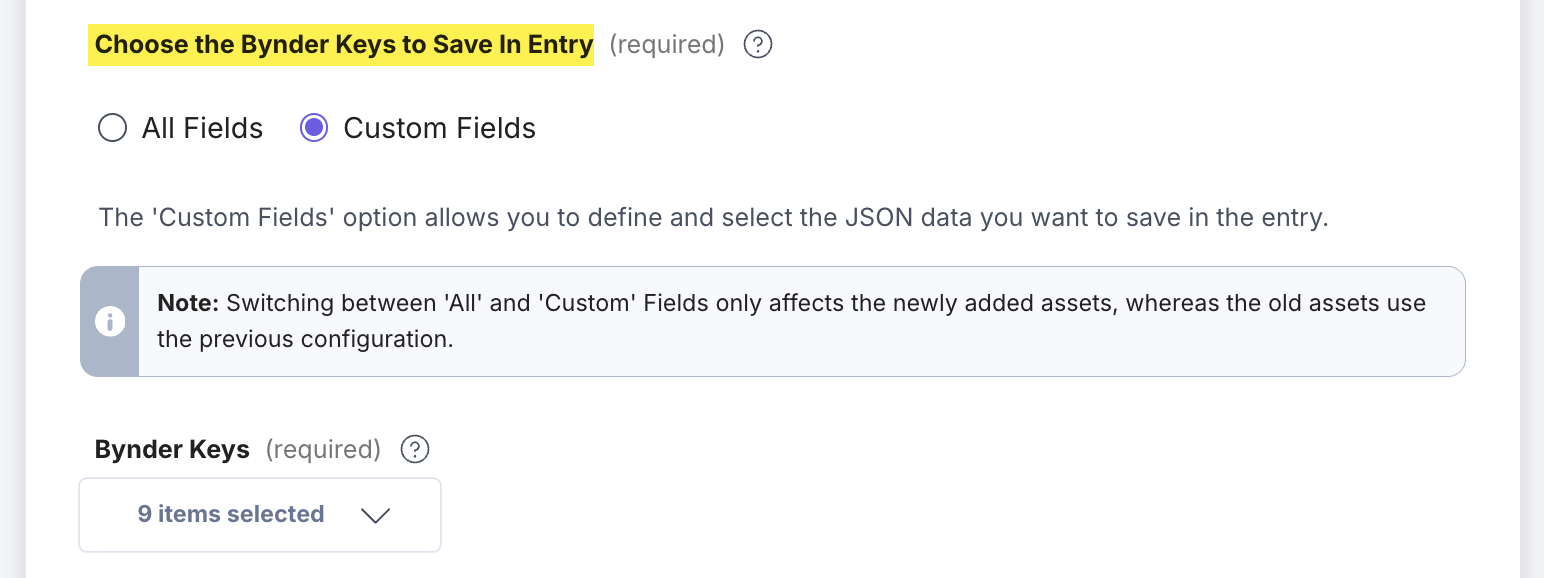Open the Bynder Keys multi-select list

click(x=259, y=514)
